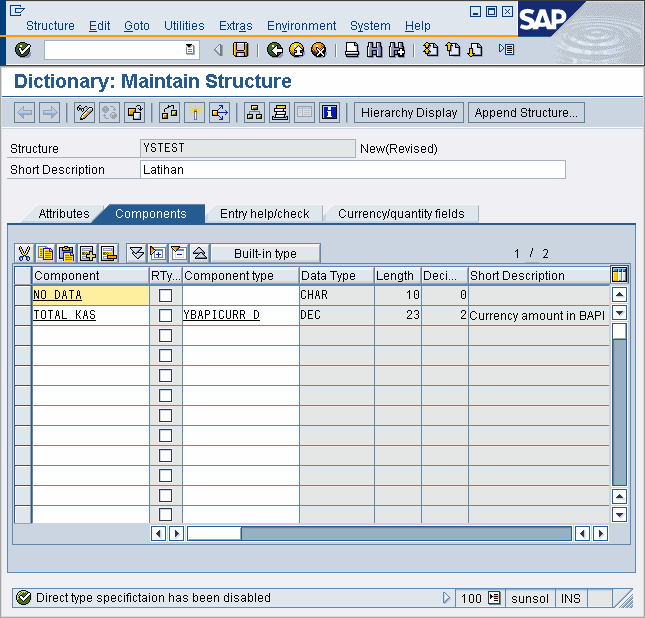Select the NO_DATA row selector box
This screenshot has width=645, height=618.
tap(23, 295)
